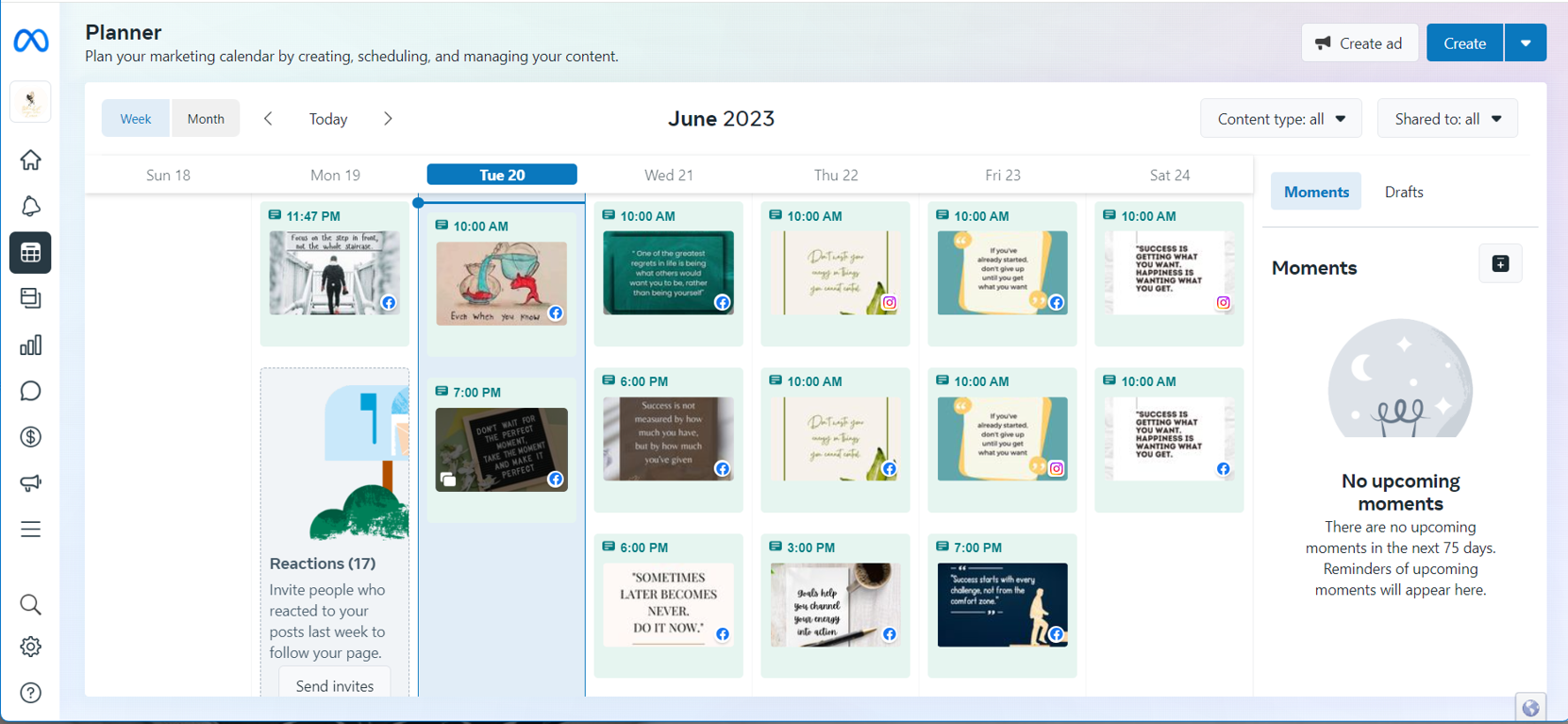Open the Insights bar chart icon
The height and width of the screenshot is (724, 1568).
click(x=30, y=345)
